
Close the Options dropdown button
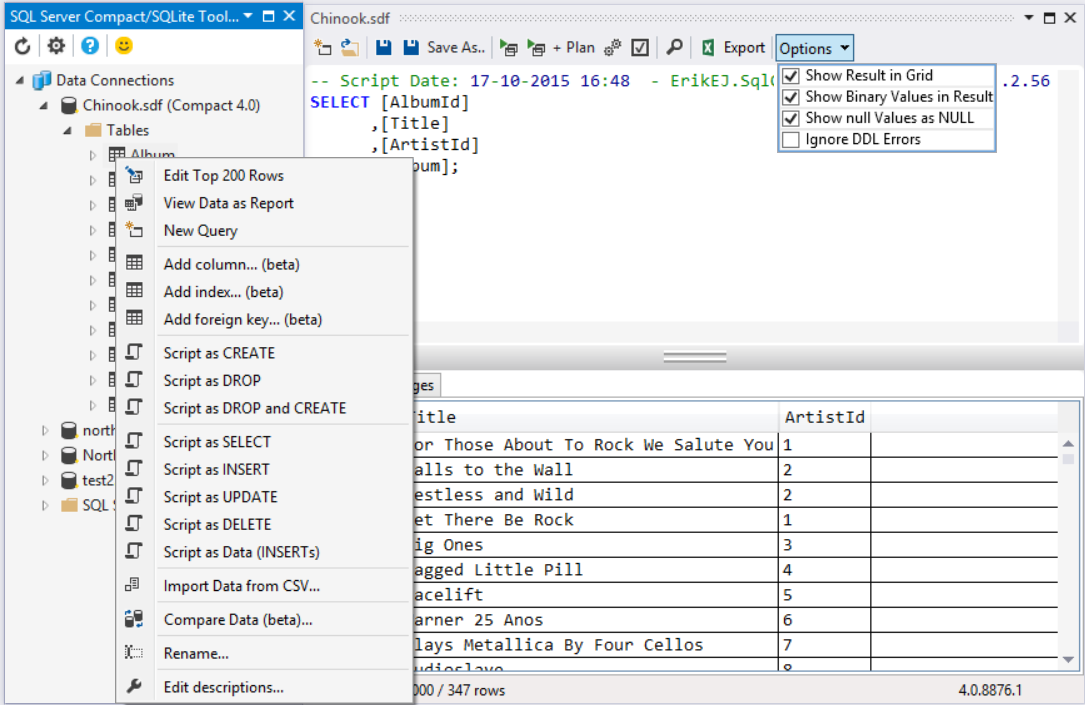tap(815, 48)
